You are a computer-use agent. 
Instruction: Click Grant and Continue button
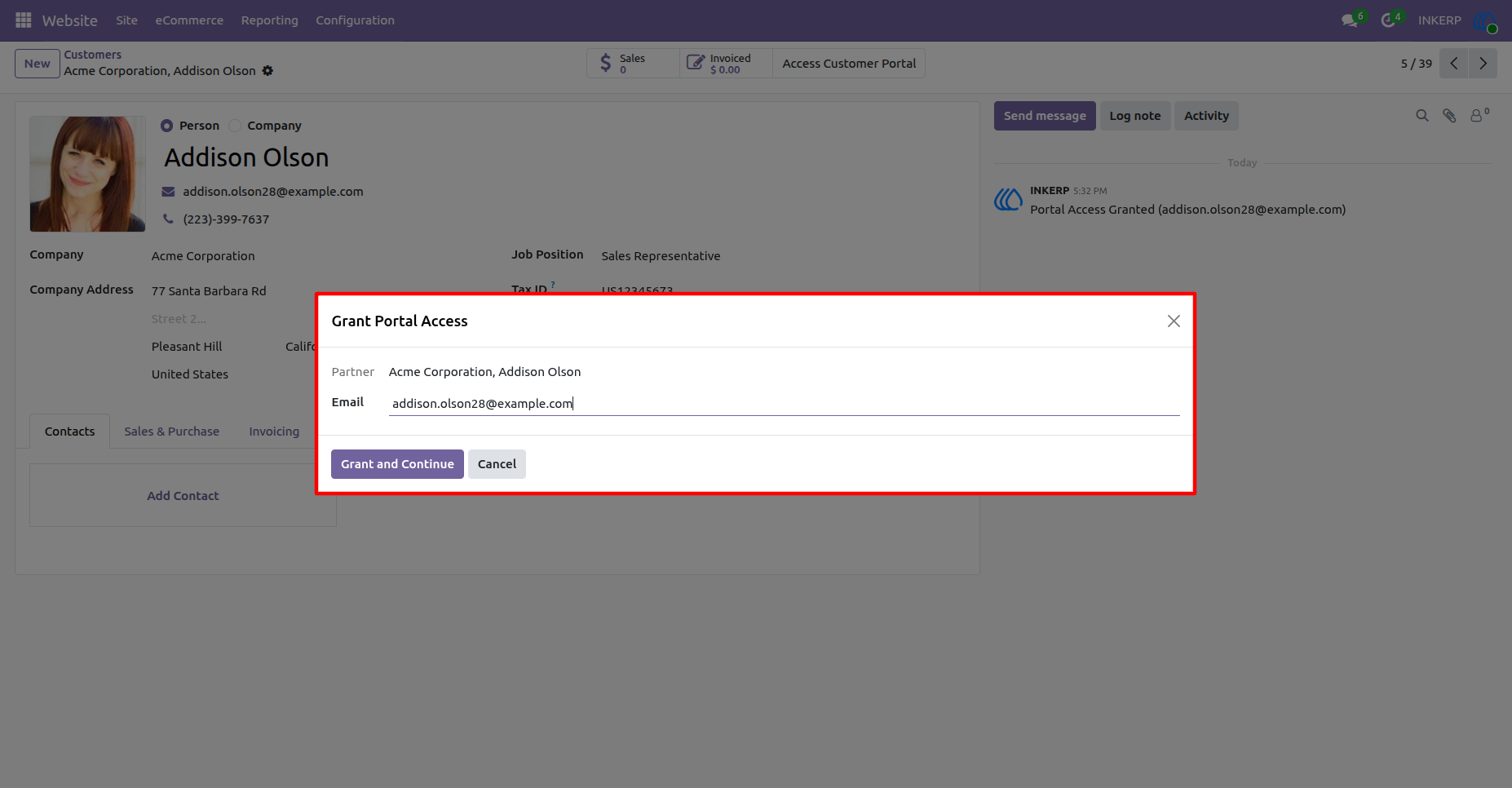pos(397,464)
